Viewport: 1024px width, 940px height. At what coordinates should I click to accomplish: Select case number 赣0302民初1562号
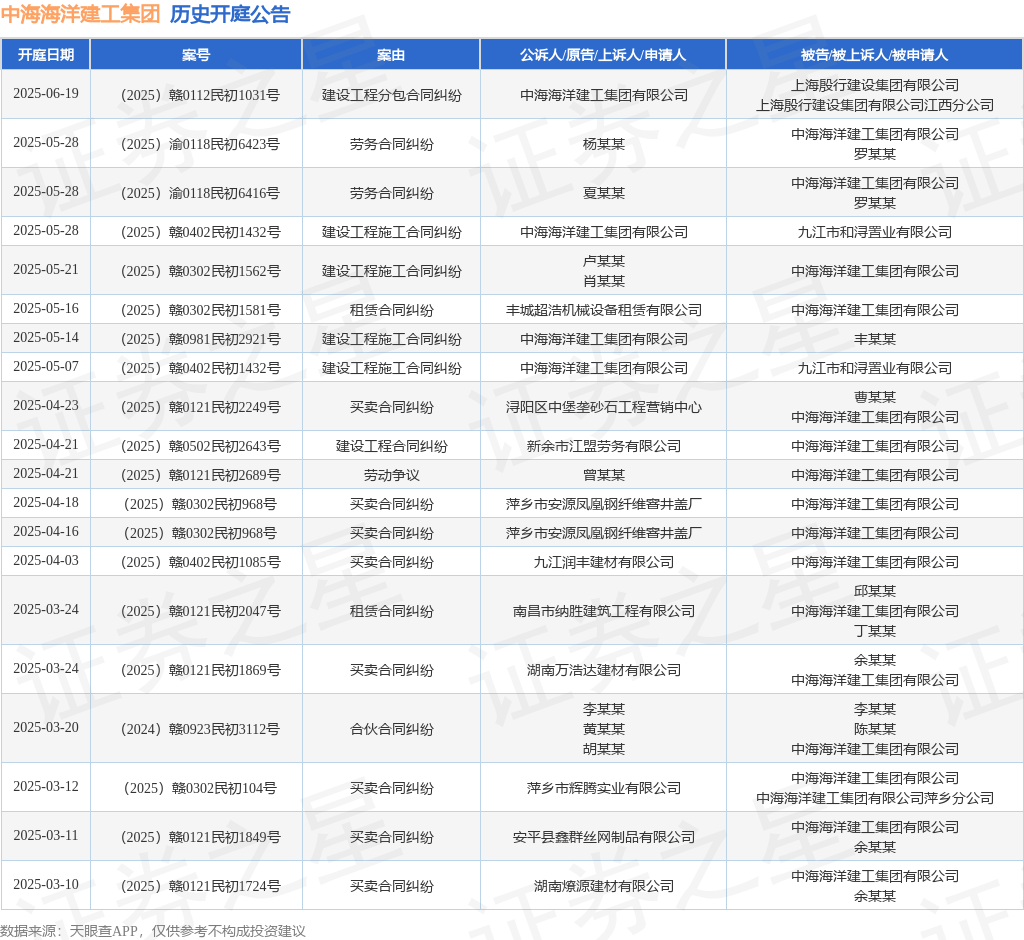click(x=200, y=271)
